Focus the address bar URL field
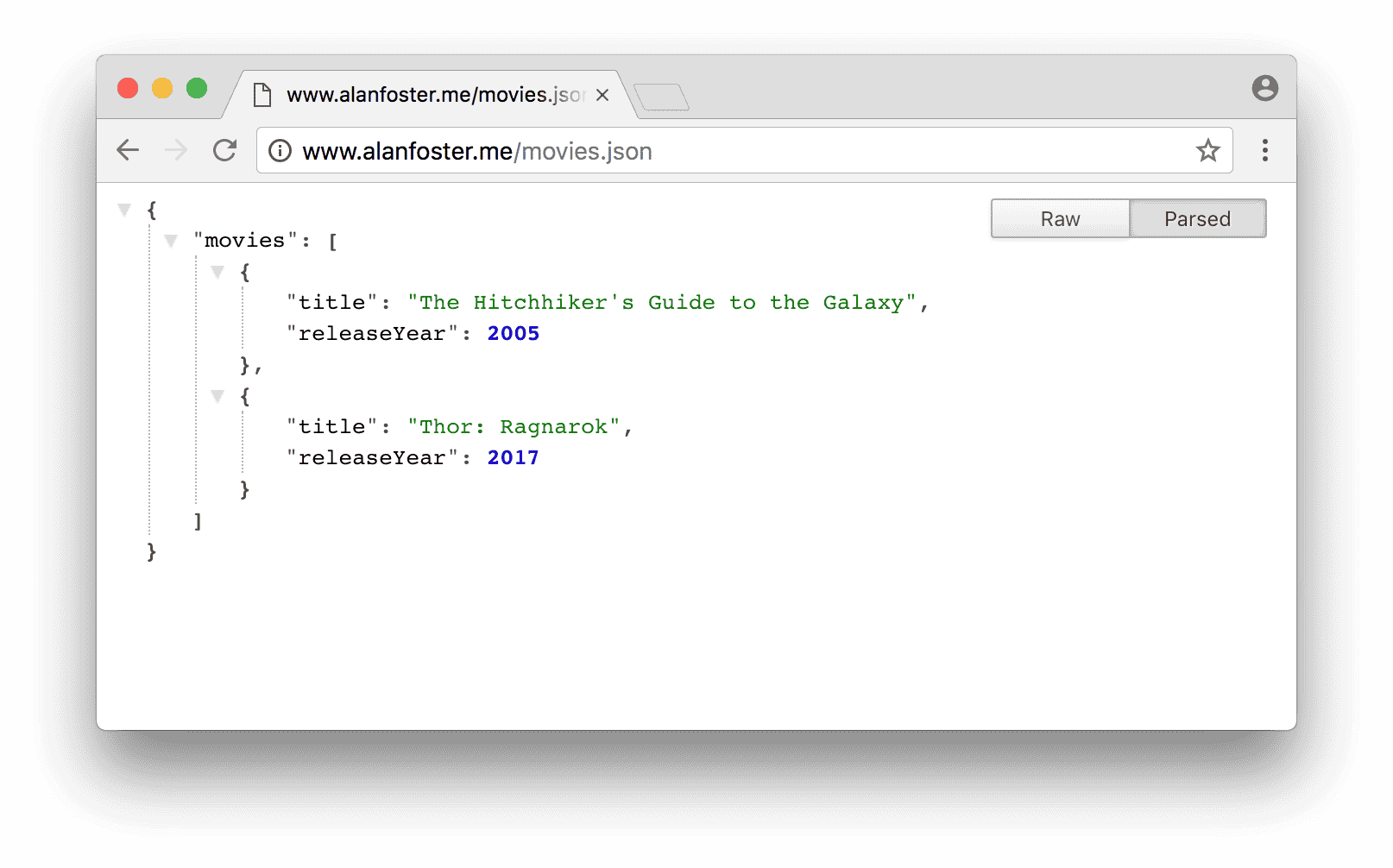 (744, 151)
